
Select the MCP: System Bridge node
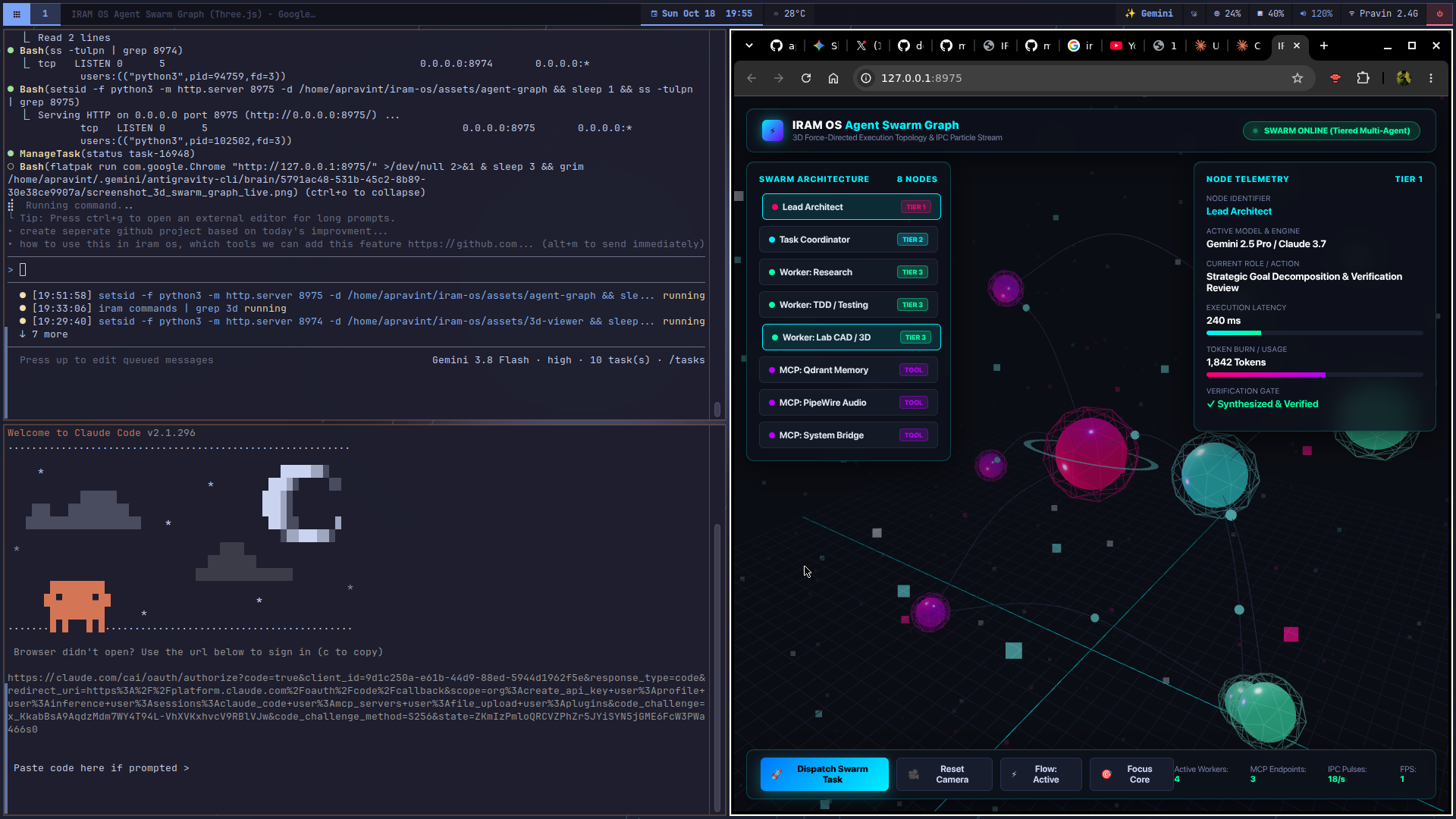click(848, 435)
